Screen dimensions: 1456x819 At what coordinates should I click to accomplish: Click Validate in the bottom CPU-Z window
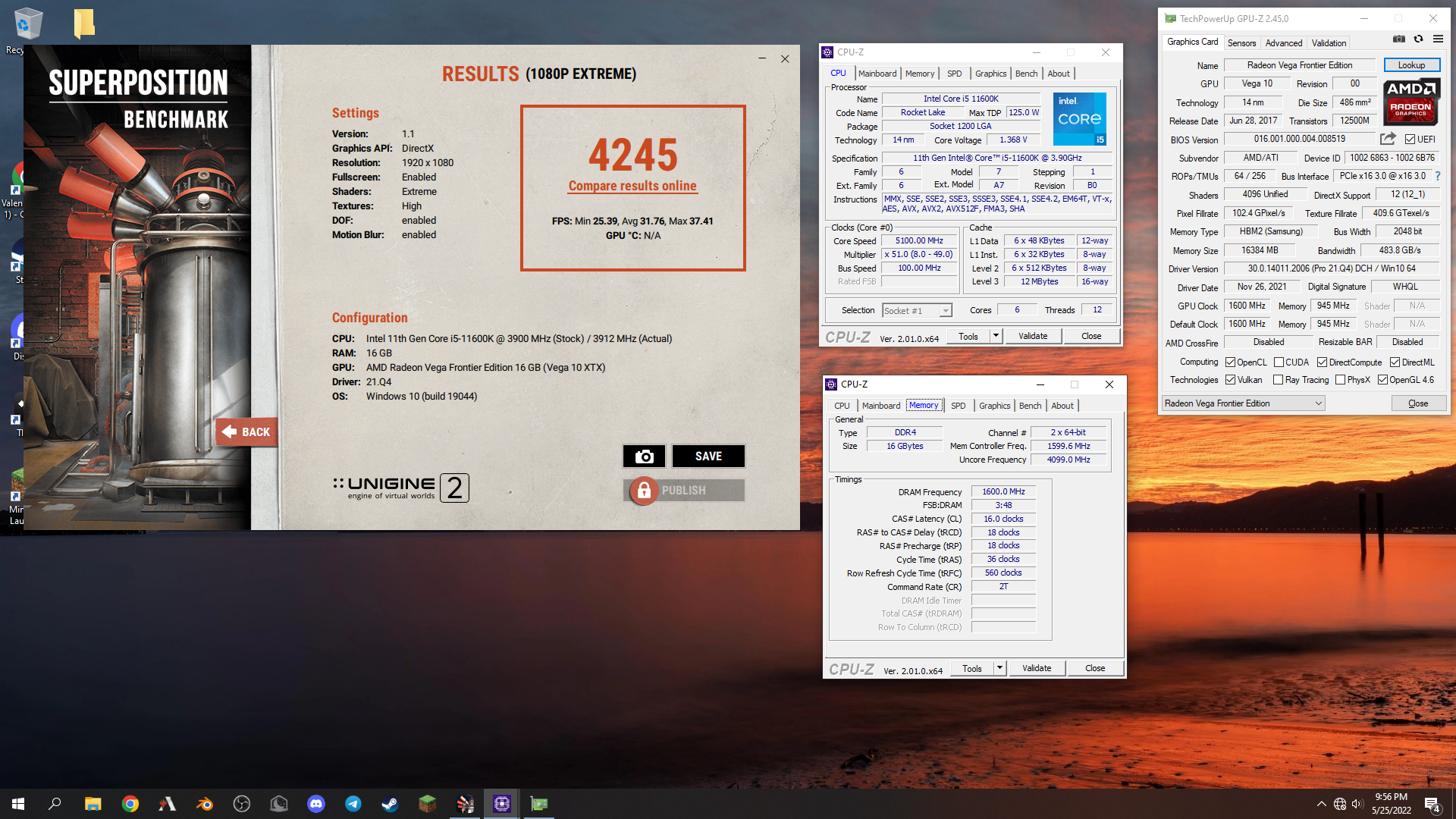click(x=1037, y=668)
